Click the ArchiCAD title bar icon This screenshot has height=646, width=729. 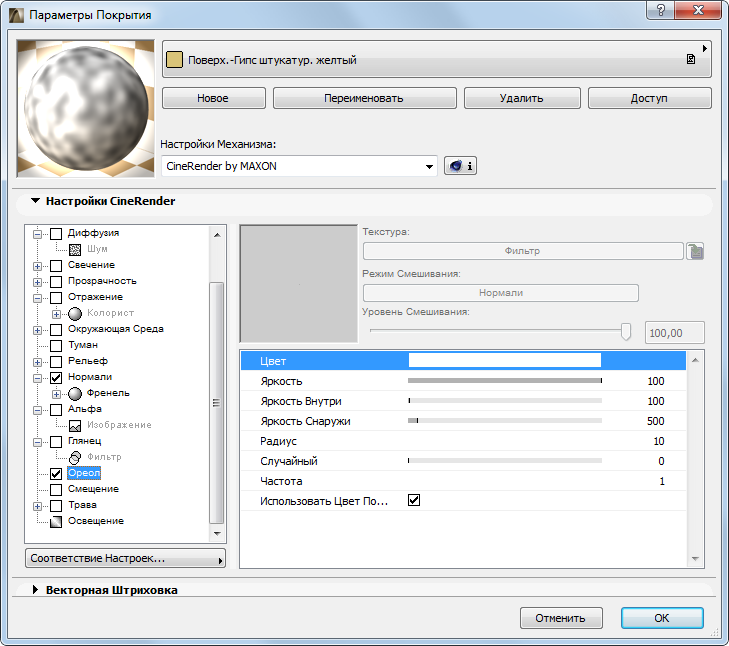pyautogui.click(x=16, y=15)
